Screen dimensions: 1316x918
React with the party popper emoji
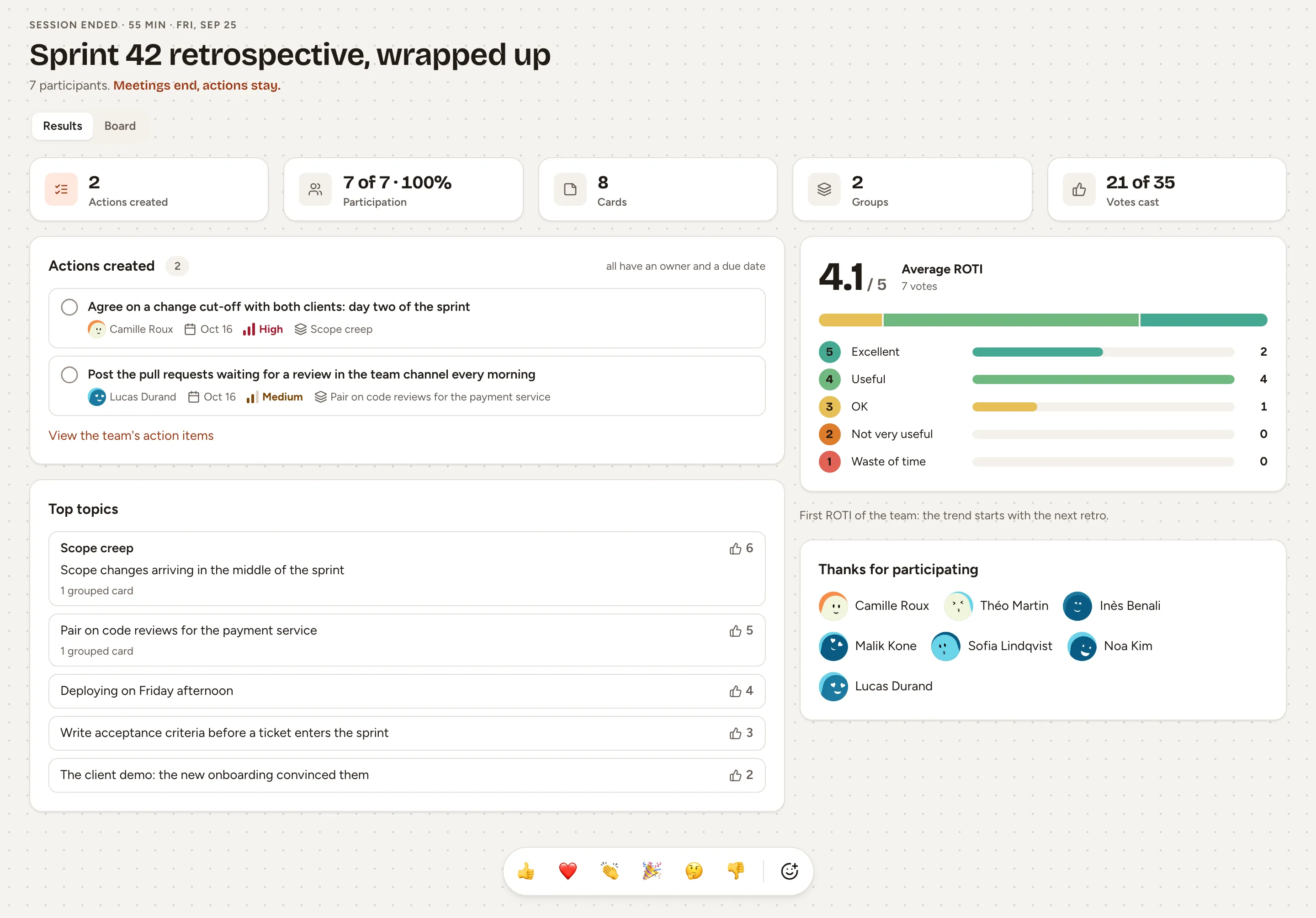652,871
